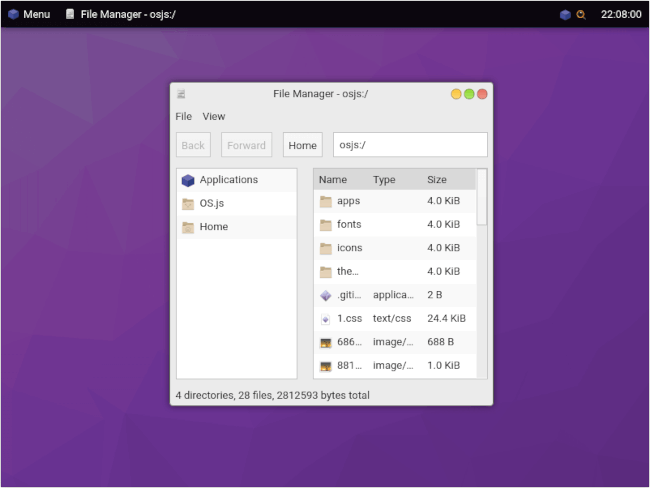Open the Menu button in top panel
Viewport: 650px width, 488px height.
point(29,15)
